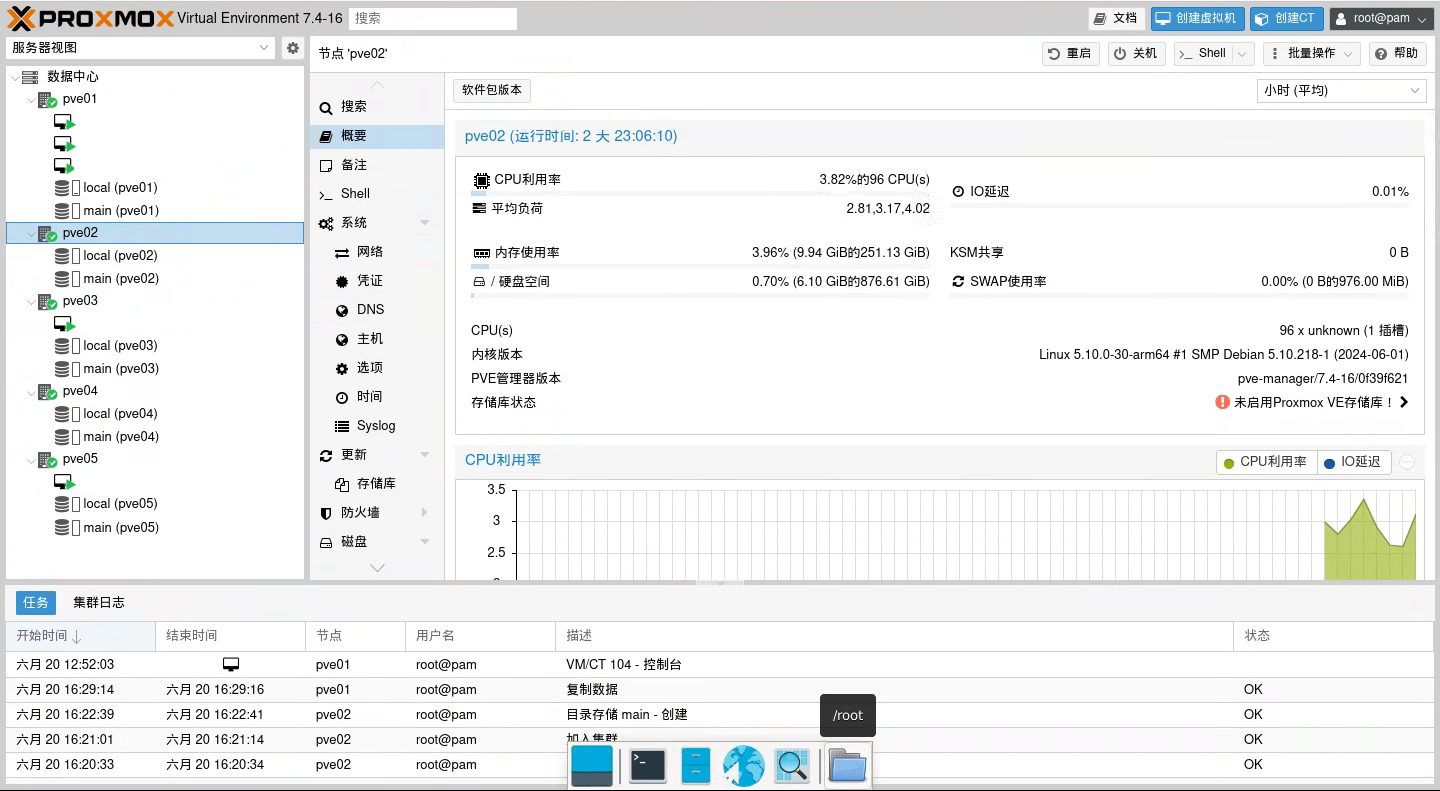Collapse the Disks menu section
This screenshot has height=791, width=1440.
(x=424, y=542)
